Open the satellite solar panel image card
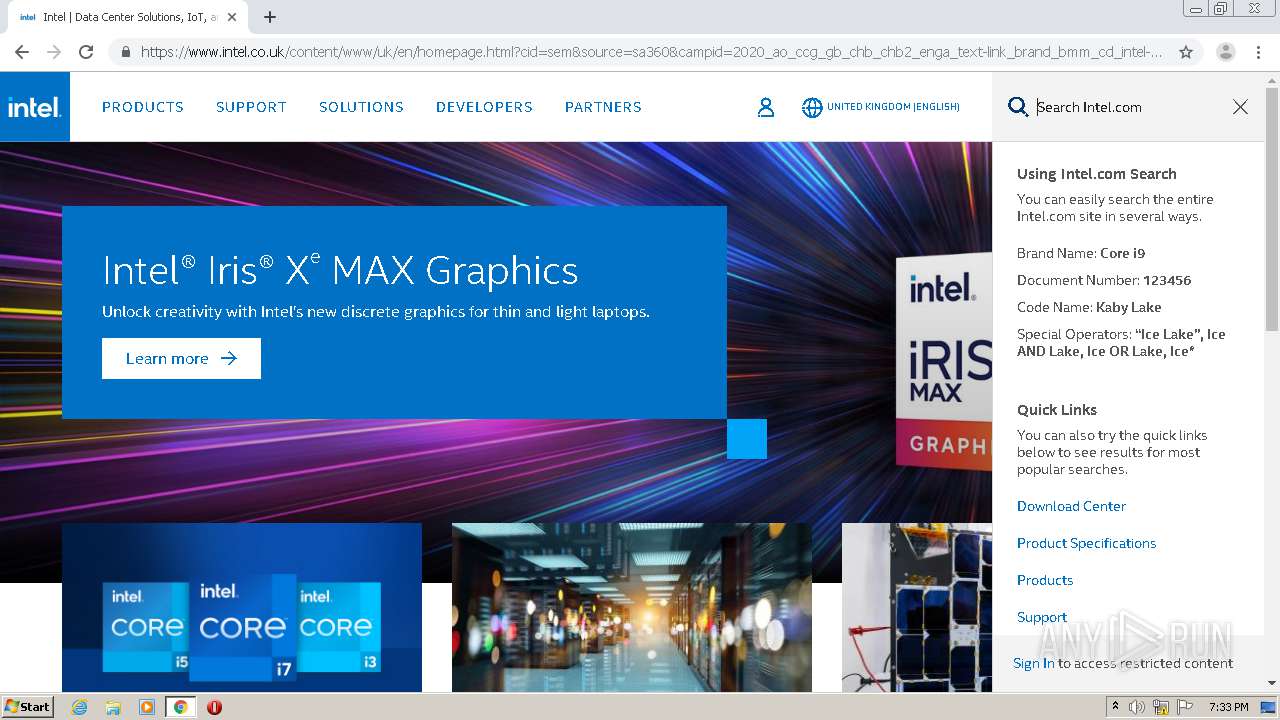Viewport: 1280px width, 720px height. click(917, 607)
